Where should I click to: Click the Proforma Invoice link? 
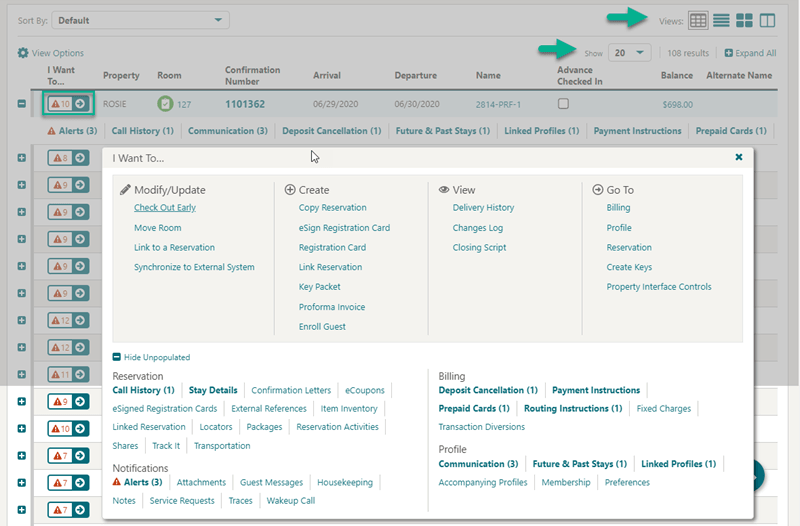click(x=332, y=307)
